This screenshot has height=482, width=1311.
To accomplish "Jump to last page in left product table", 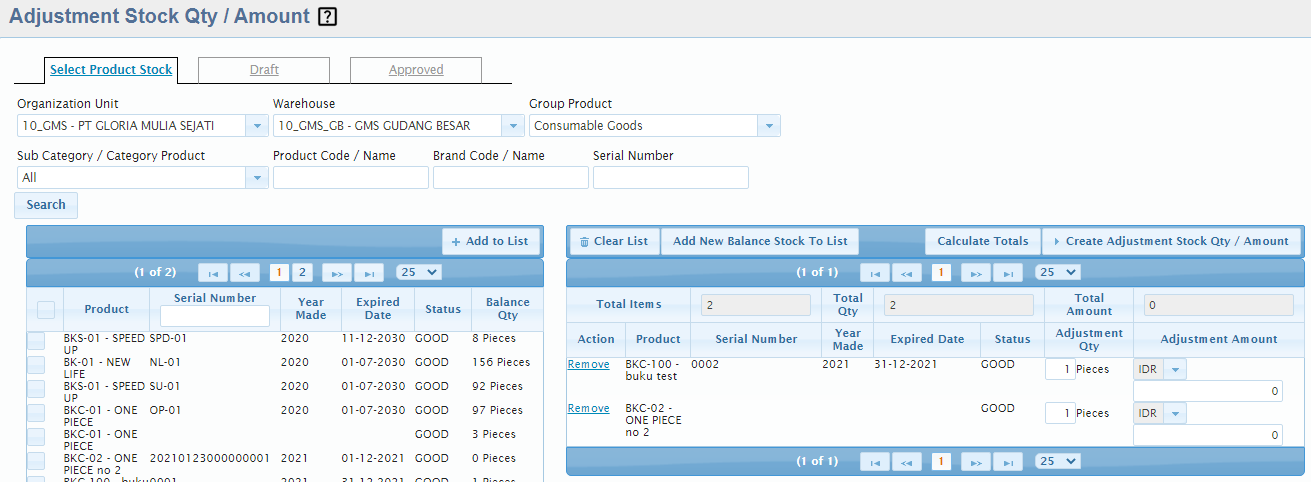I will (369, 272).
